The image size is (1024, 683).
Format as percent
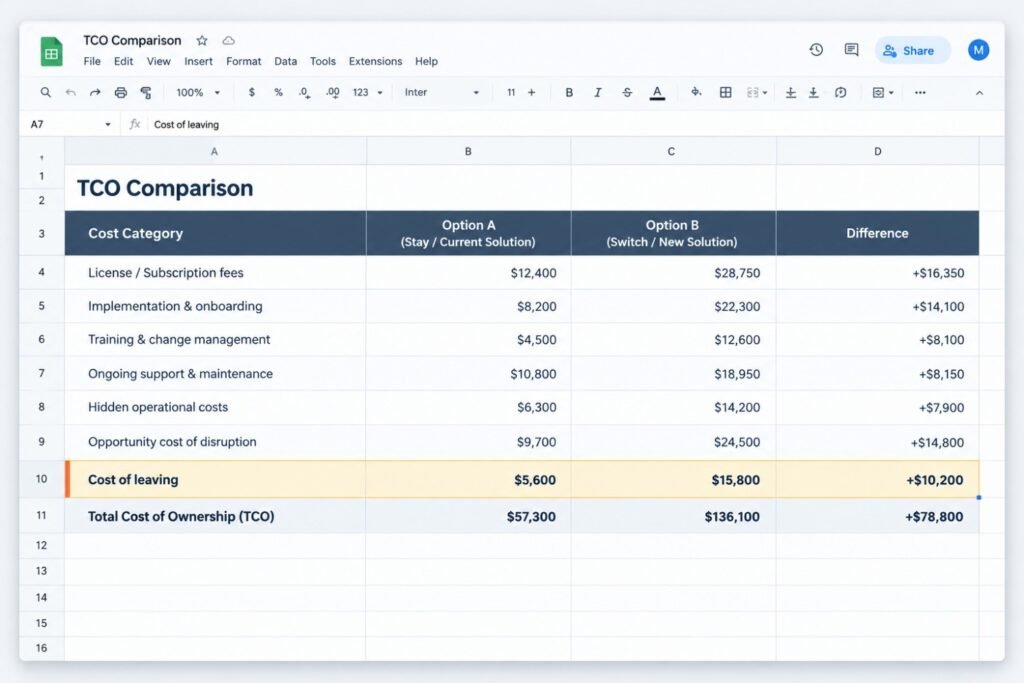(x=278, y=93)
